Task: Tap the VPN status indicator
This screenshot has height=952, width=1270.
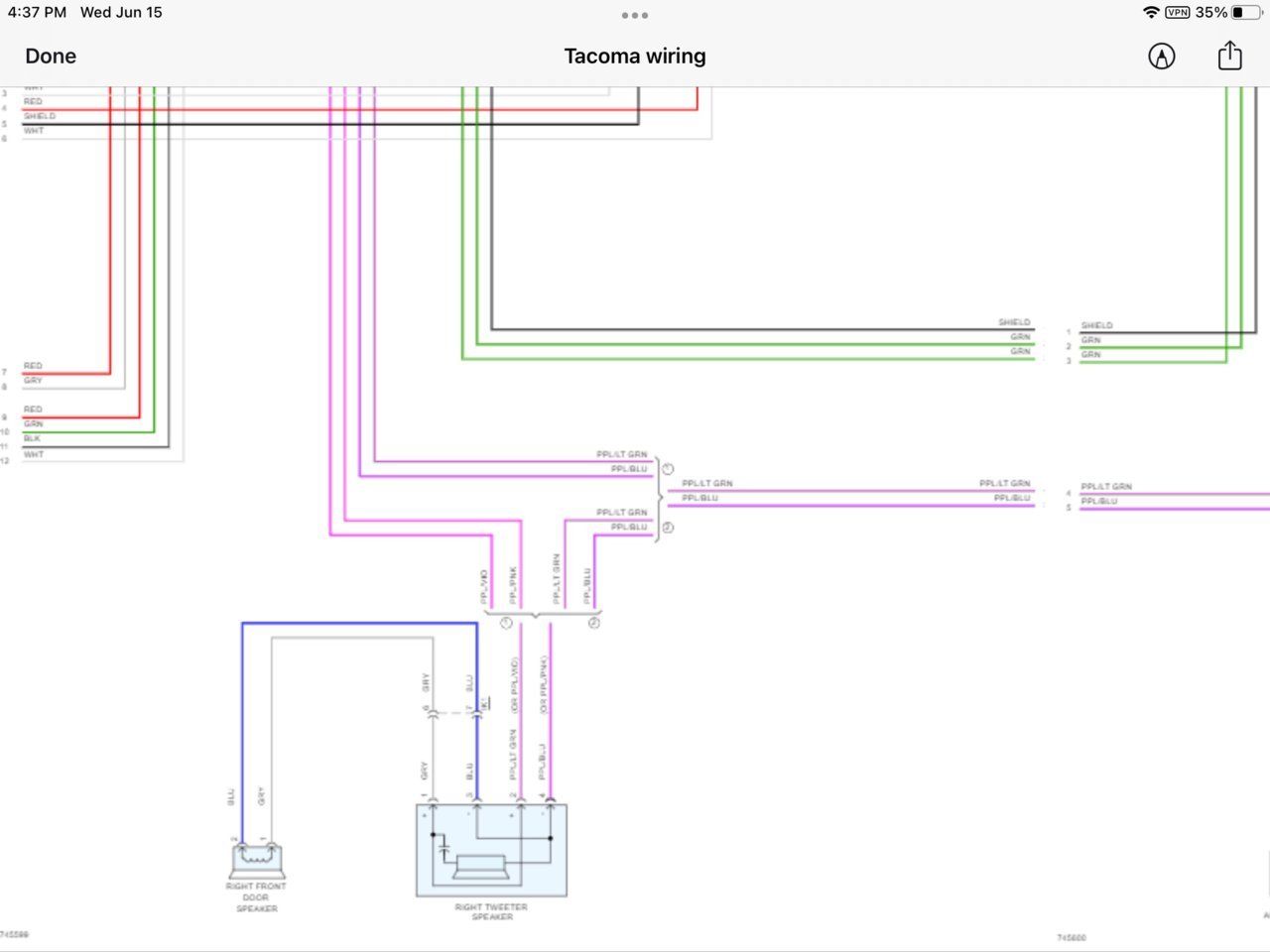Action: click(1178, 12)
